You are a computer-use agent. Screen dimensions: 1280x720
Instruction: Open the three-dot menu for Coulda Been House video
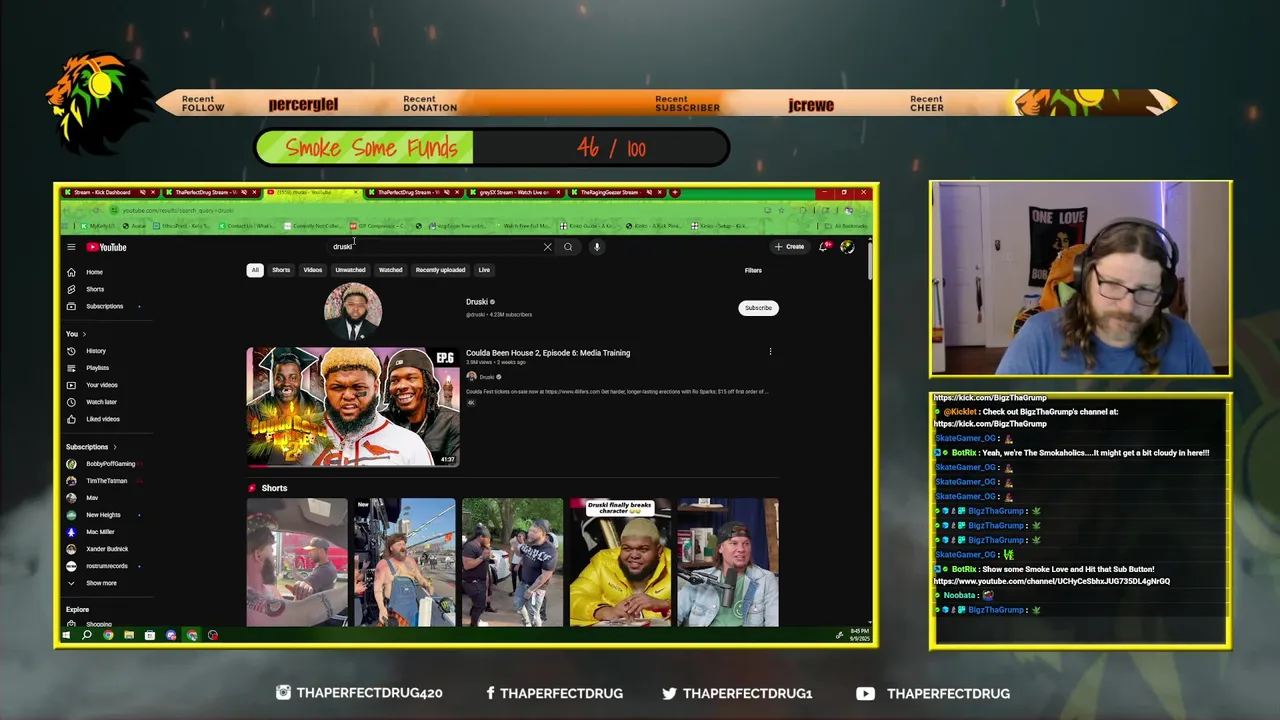click(x=770, y=352)
